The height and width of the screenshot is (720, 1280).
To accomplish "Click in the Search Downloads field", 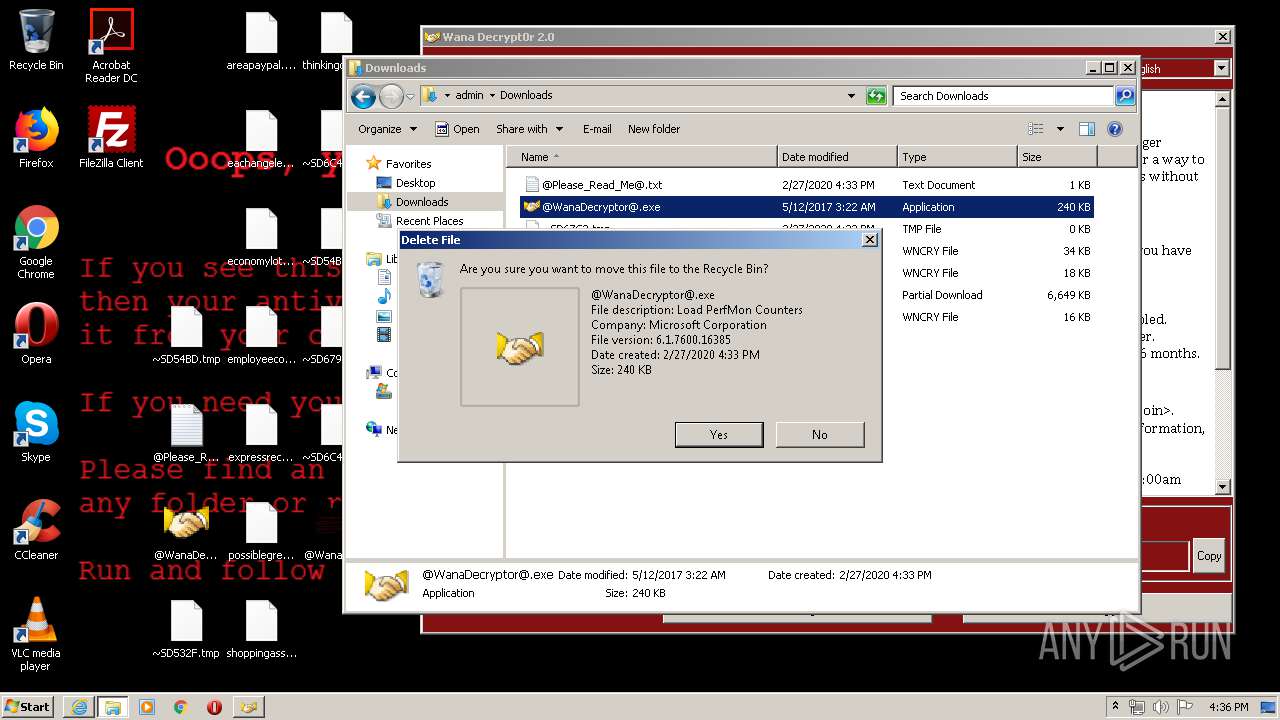I will (x=1003, y=96).
